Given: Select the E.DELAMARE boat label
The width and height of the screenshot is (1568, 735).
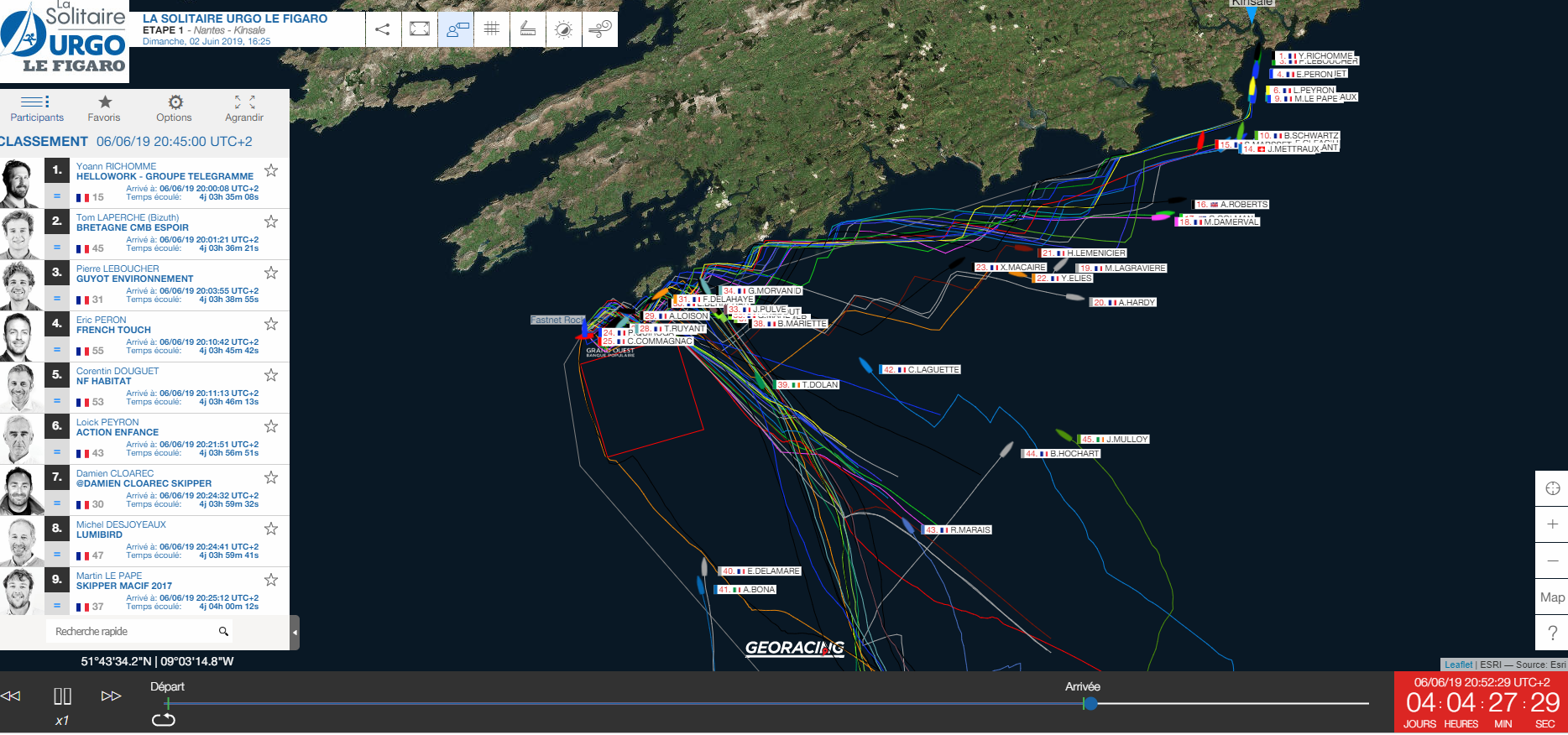Looking at the screenshot, I should pos(761,571).
